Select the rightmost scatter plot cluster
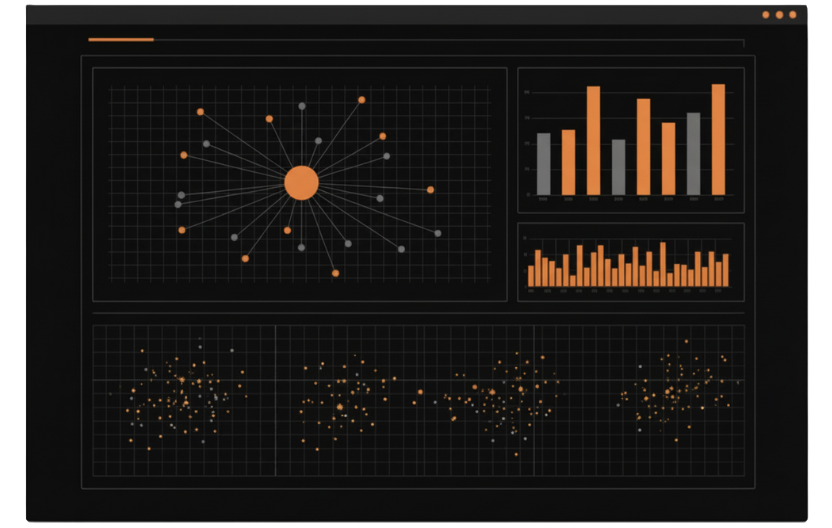Screen dimensions: 832x528 [675, 392]
